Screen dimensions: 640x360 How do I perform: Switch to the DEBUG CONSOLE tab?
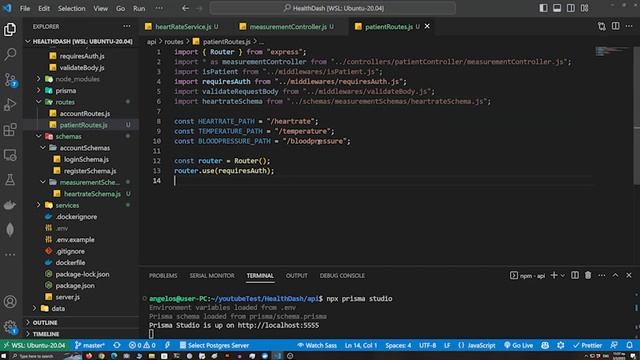coord(342,276)
